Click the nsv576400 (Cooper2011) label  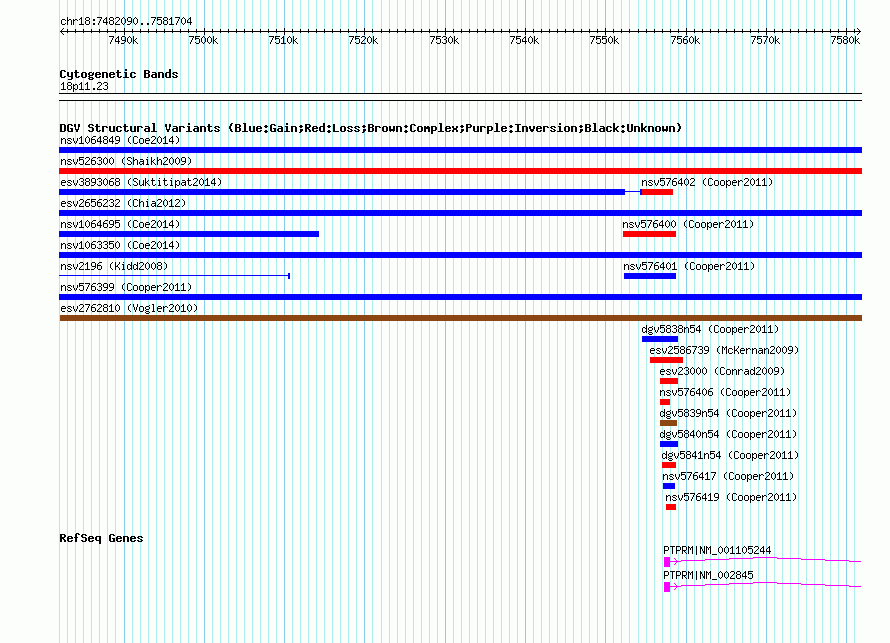tap(689, 224)
